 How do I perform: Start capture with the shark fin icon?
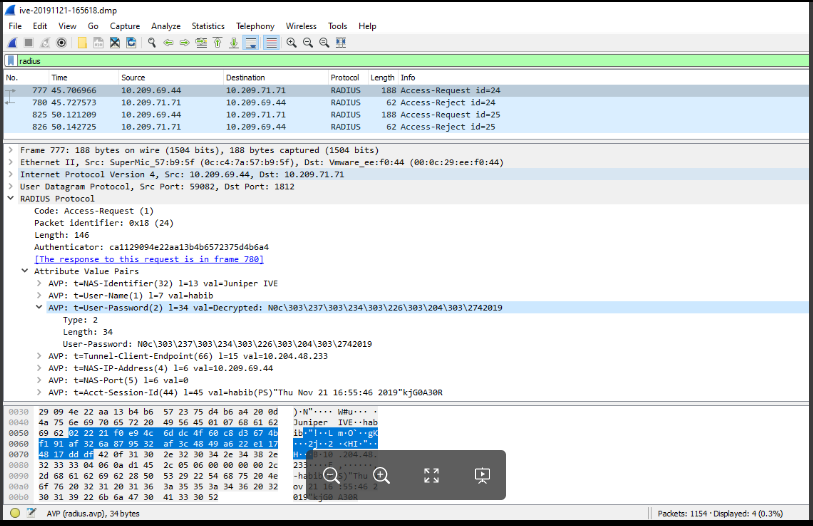pyautogui.click(x=12, y=43)
